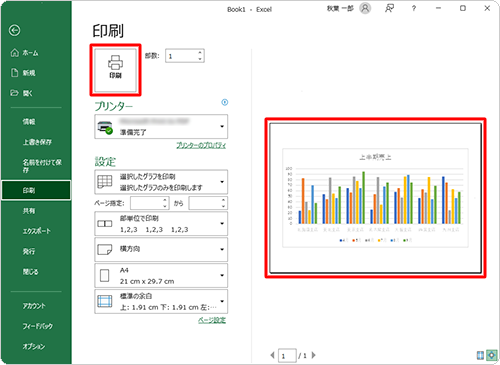Toggle the show margins icon in the preview corner
The width and height of the screenshot is (500, 365).
[480, 356]
